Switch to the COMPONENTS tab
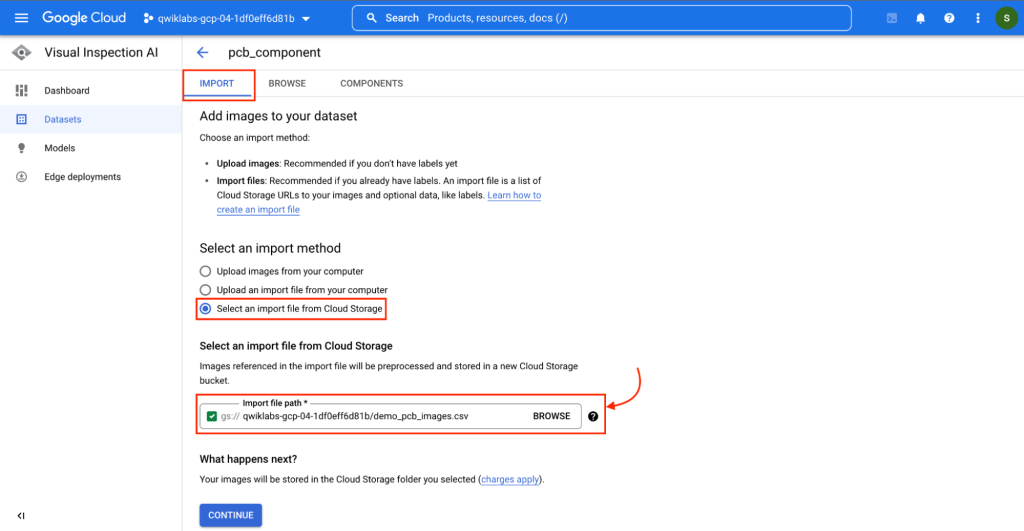1024x531 pixels. click(x=372, y=84)
